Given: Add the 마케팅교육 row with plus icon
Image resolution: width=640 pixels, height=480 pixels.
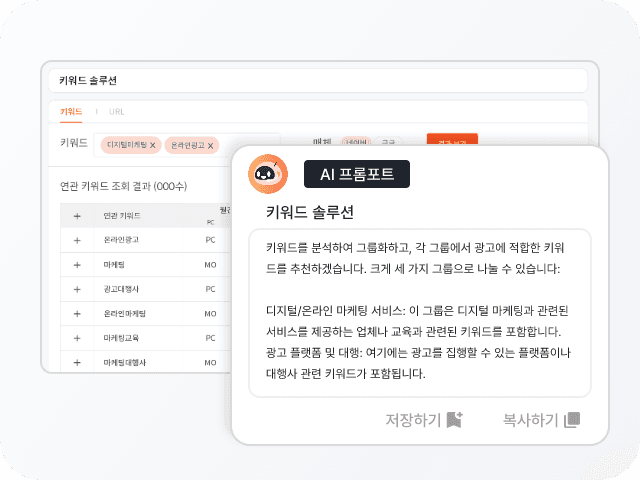Looking at the screenshot, I should [x=77, y=338].
